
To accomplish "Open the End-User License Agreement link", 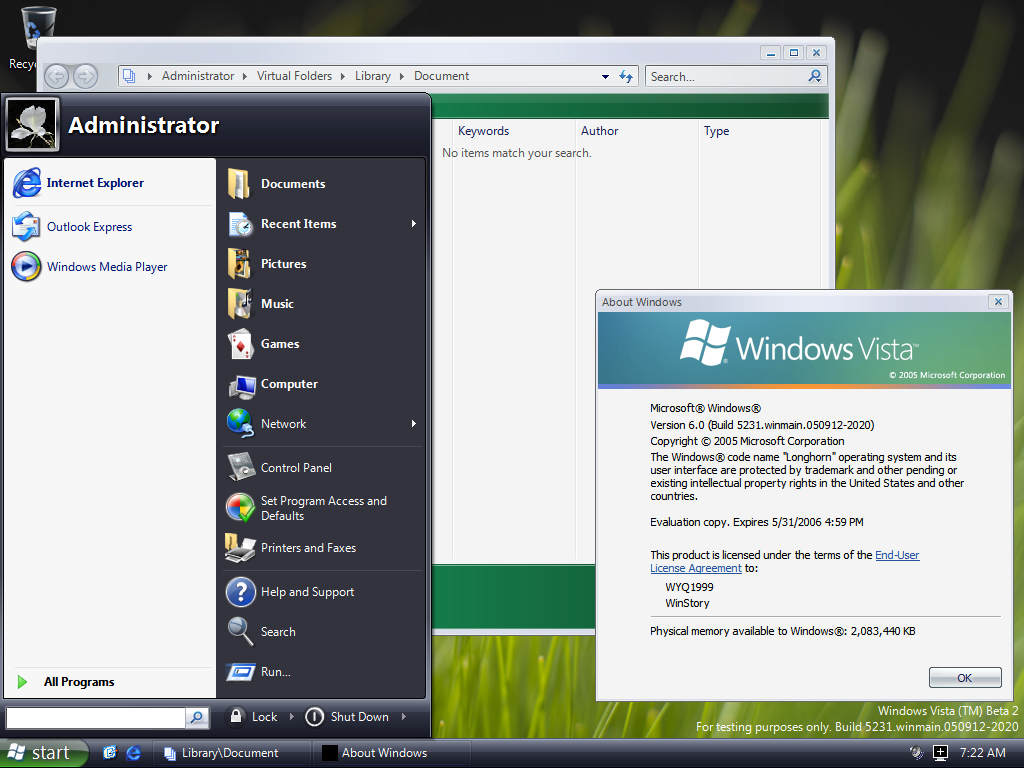I will (x=896, y=555).
